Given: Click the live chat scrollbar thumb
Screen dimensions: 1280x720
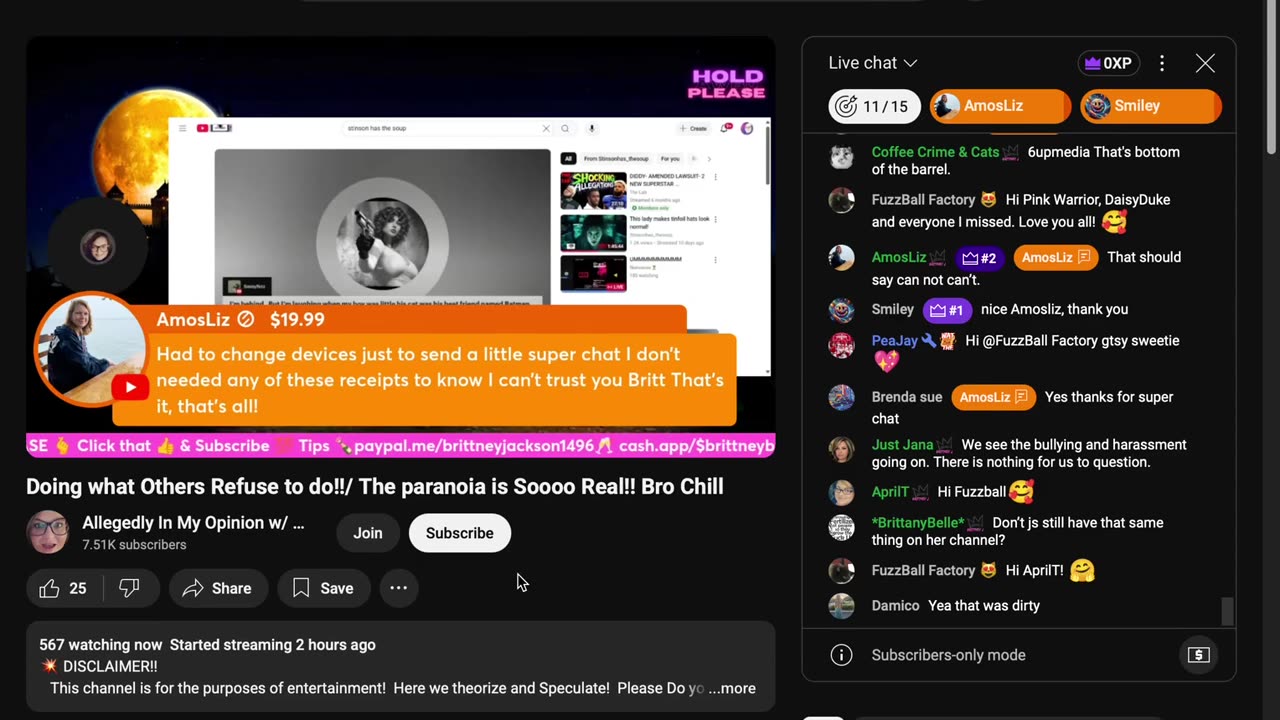Looking at the screenshot, I should 1228,611.
